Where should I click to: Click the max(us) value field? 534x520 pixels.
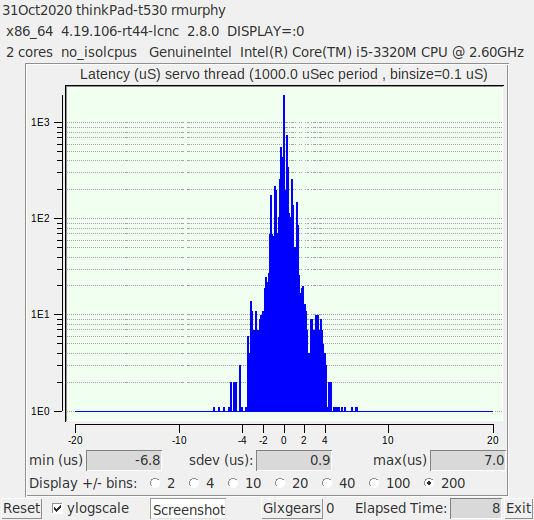468,460
